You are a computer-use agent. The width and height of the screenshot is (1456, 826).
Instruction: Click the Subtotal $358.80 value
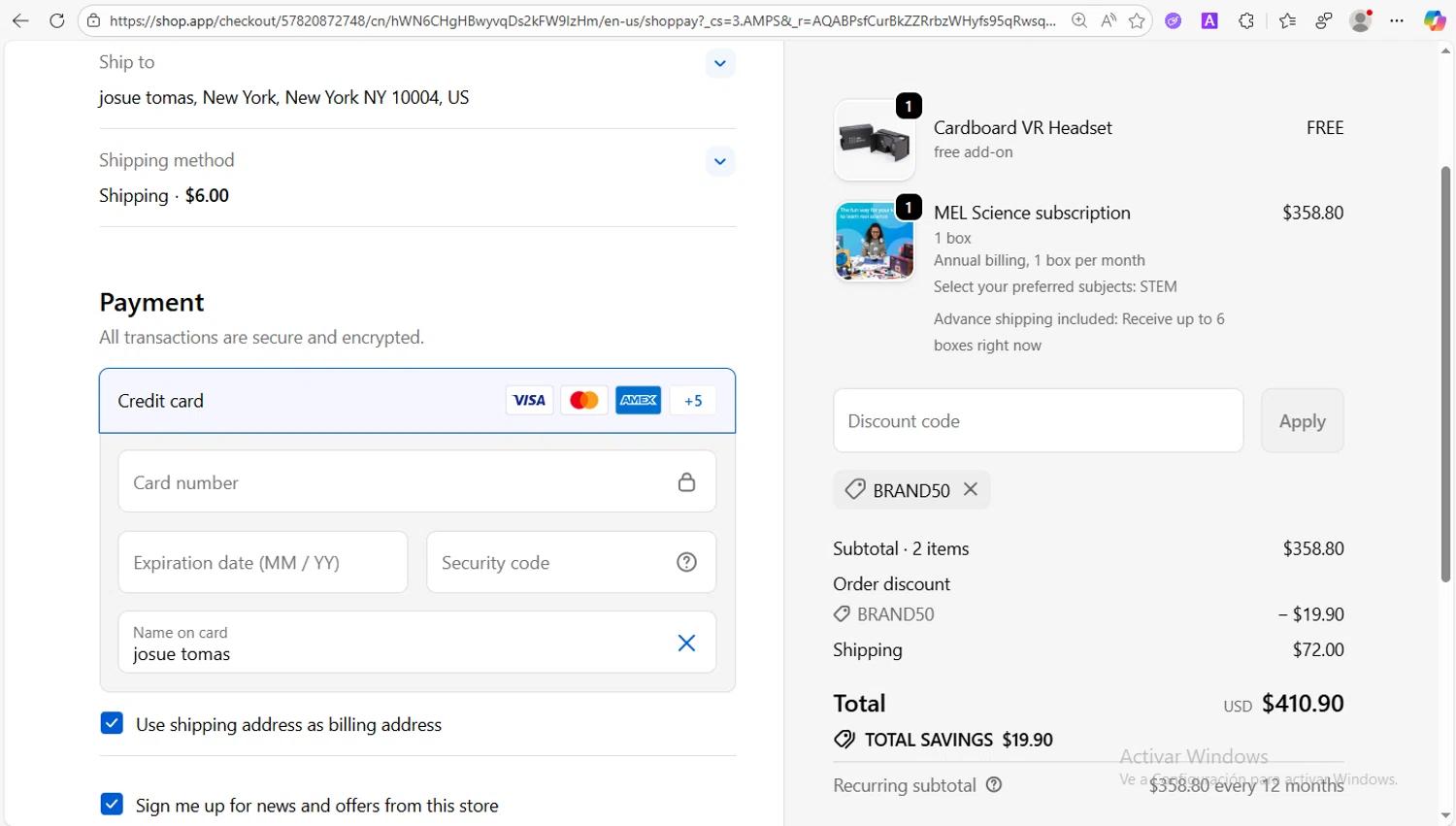tap(1313, 548)
